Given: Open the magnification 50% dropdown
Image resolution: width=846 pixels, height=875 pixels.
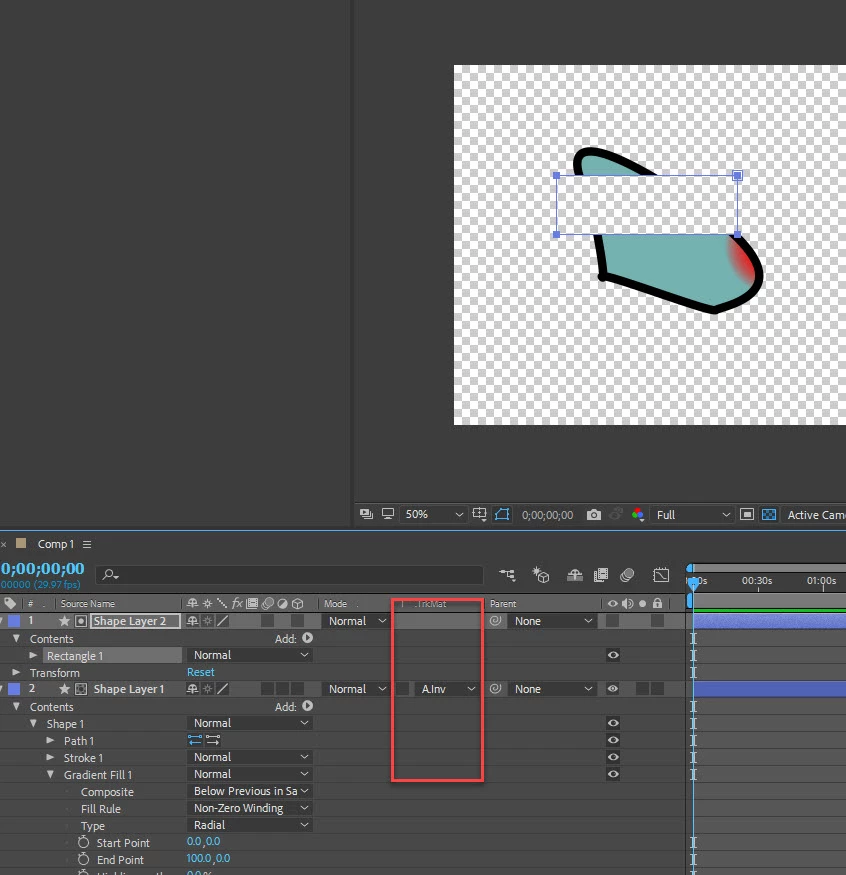Looking at the screenshot, I should (433, 515).
